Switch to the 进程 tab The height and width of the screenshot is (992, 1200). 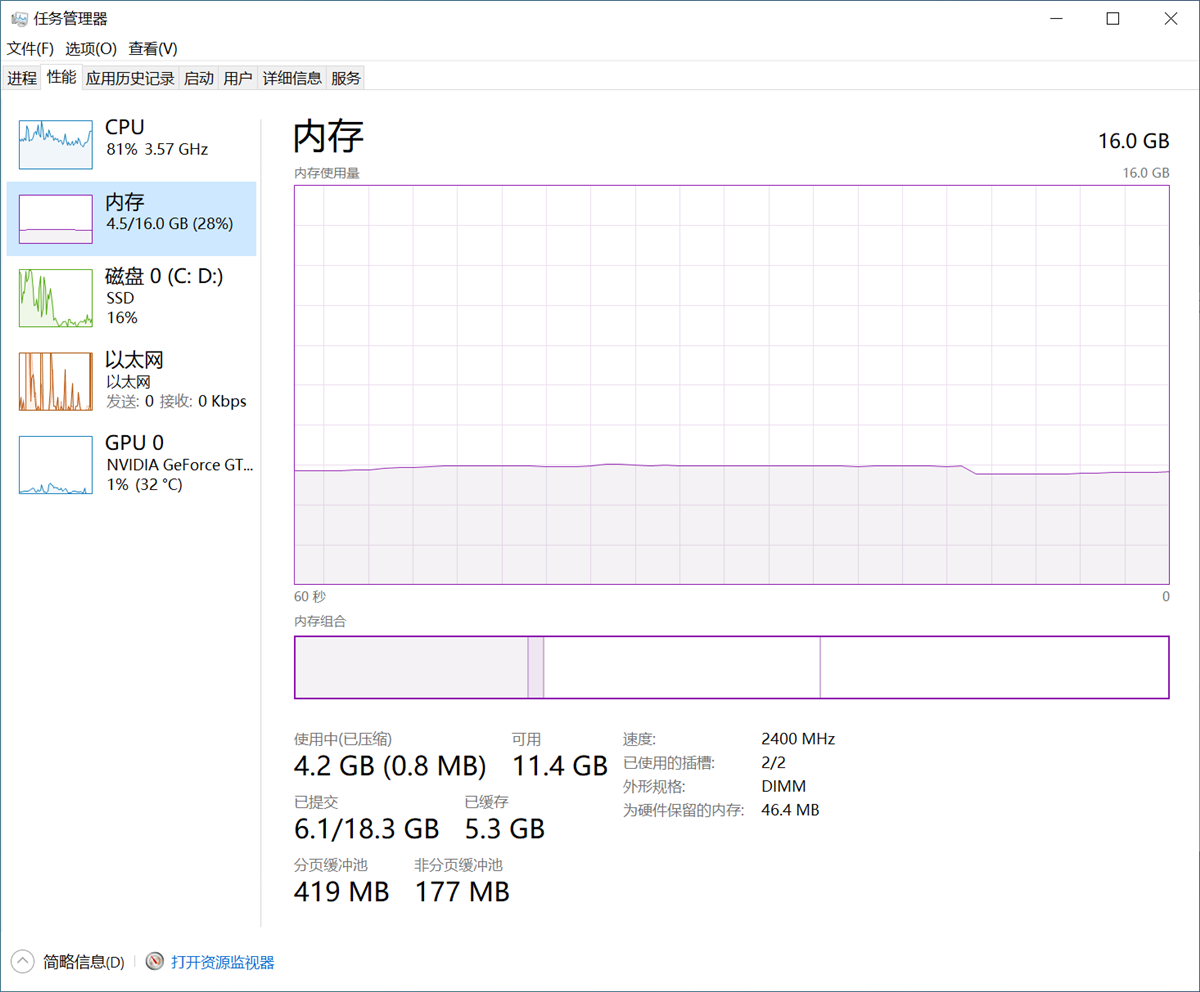(22, 78)
